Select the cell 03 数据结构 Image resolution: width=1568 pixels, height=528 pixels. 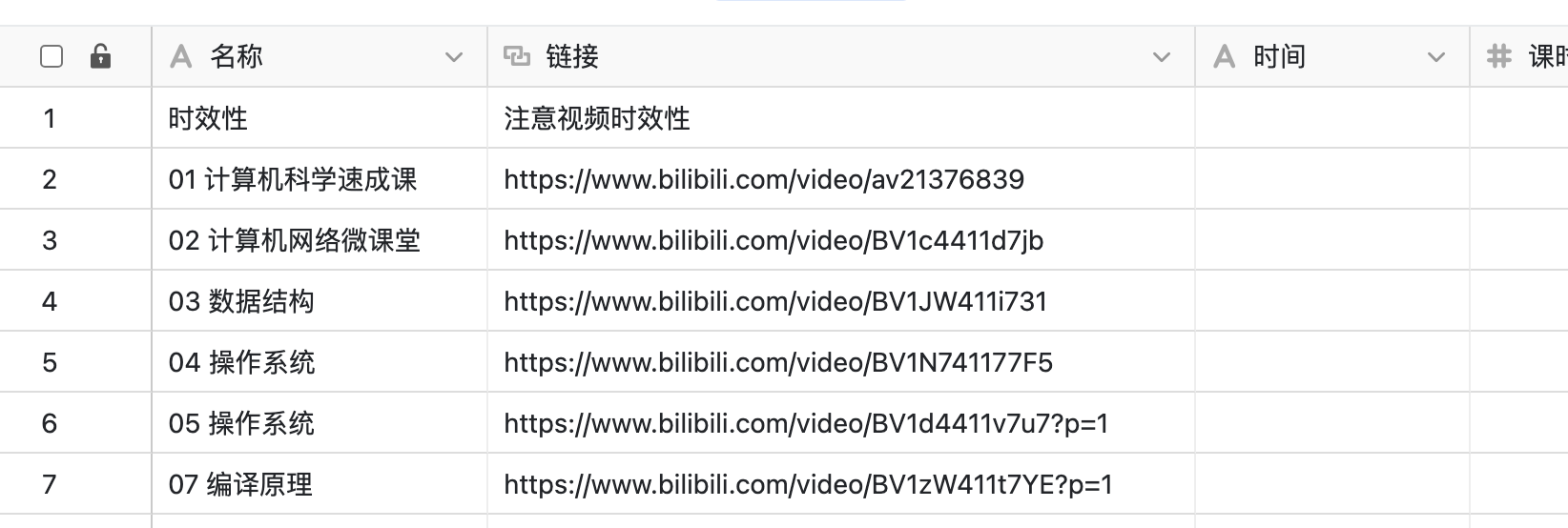[x=320, y=301]
